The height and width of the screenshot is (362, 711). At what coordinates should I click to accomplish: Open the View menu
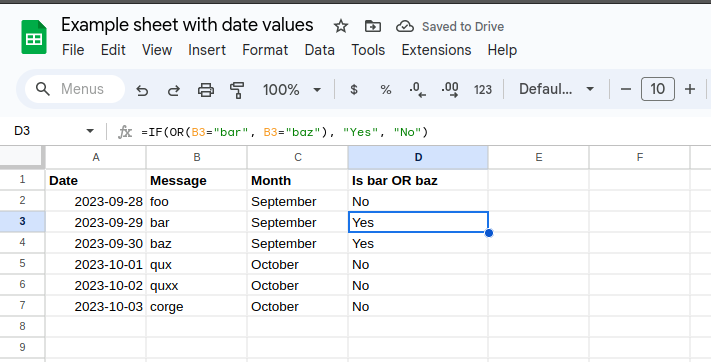click(x=157, y=50)
